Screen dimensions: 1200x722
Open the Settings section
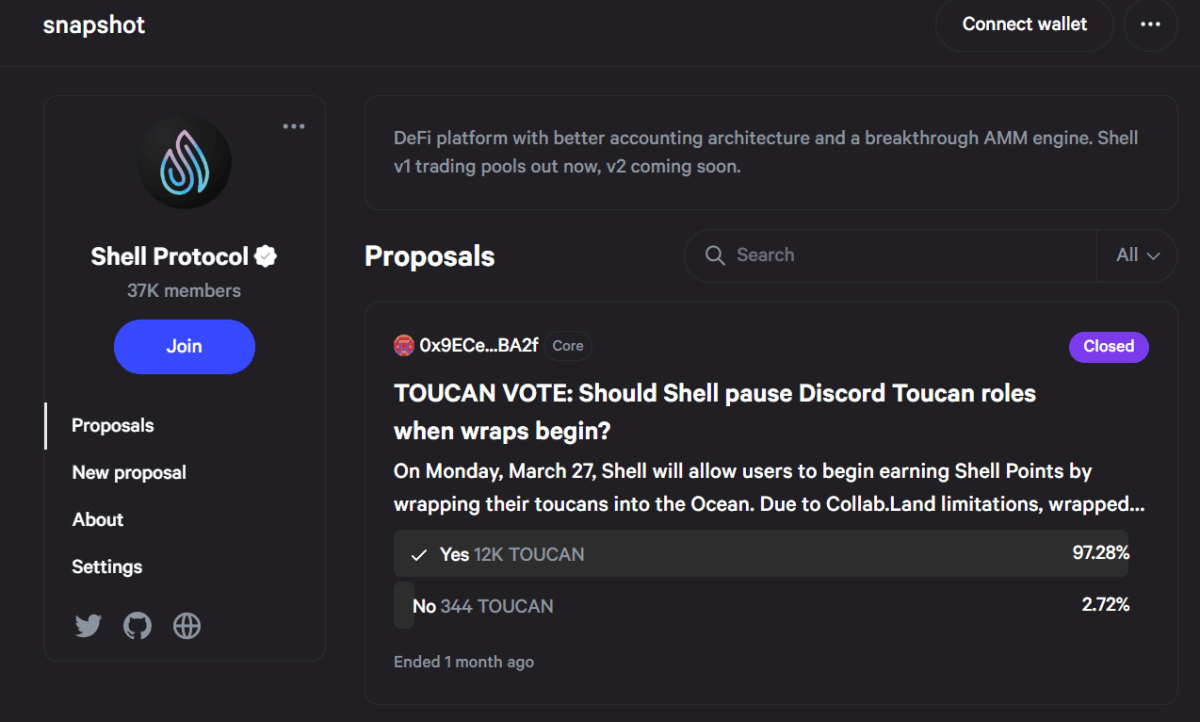click(x=106, y=567)
